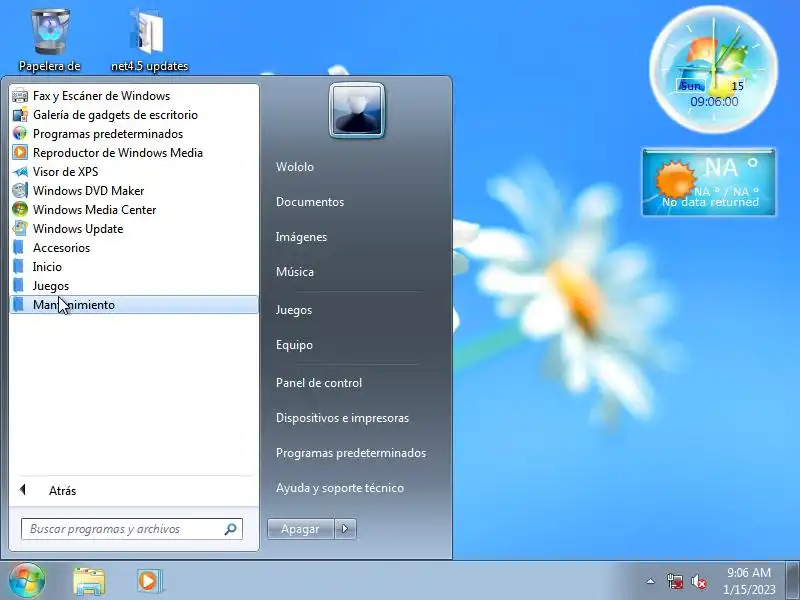The image size is (800, 600).
Task: Click the Apagar button
Action: (x=301, y=529)
